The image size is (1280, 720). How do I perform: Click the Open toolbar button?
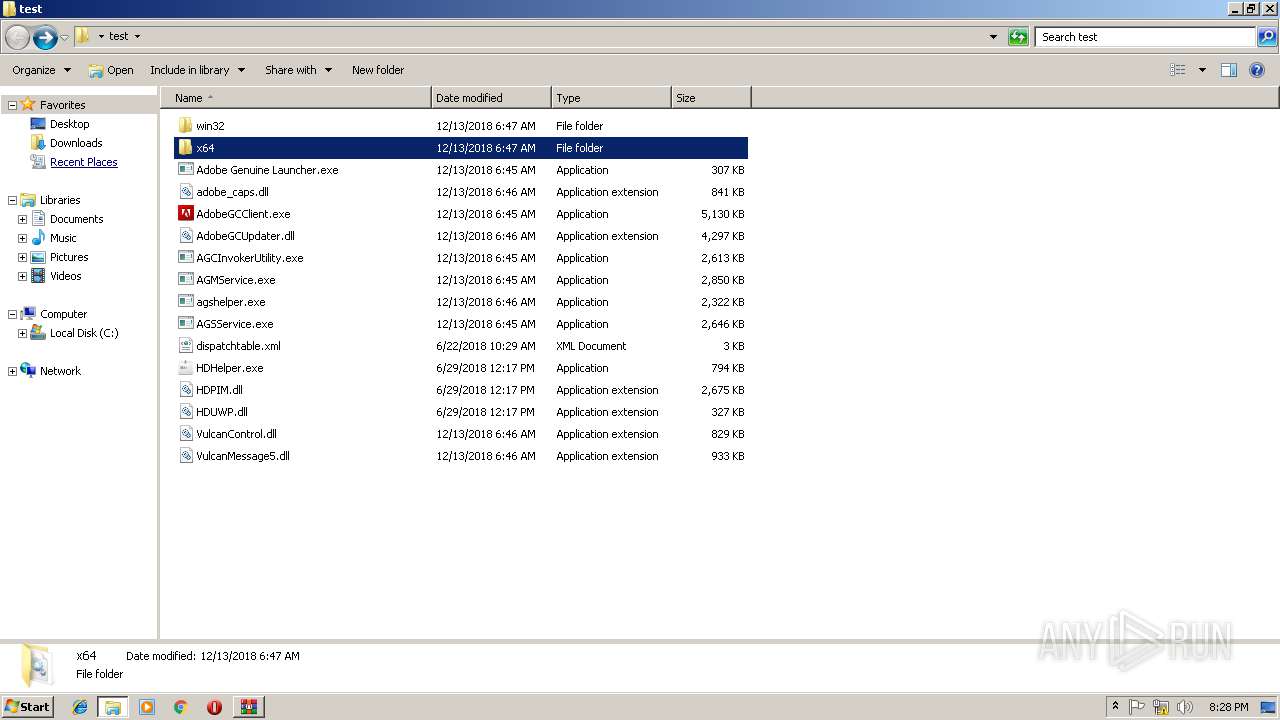click(111, 70)
